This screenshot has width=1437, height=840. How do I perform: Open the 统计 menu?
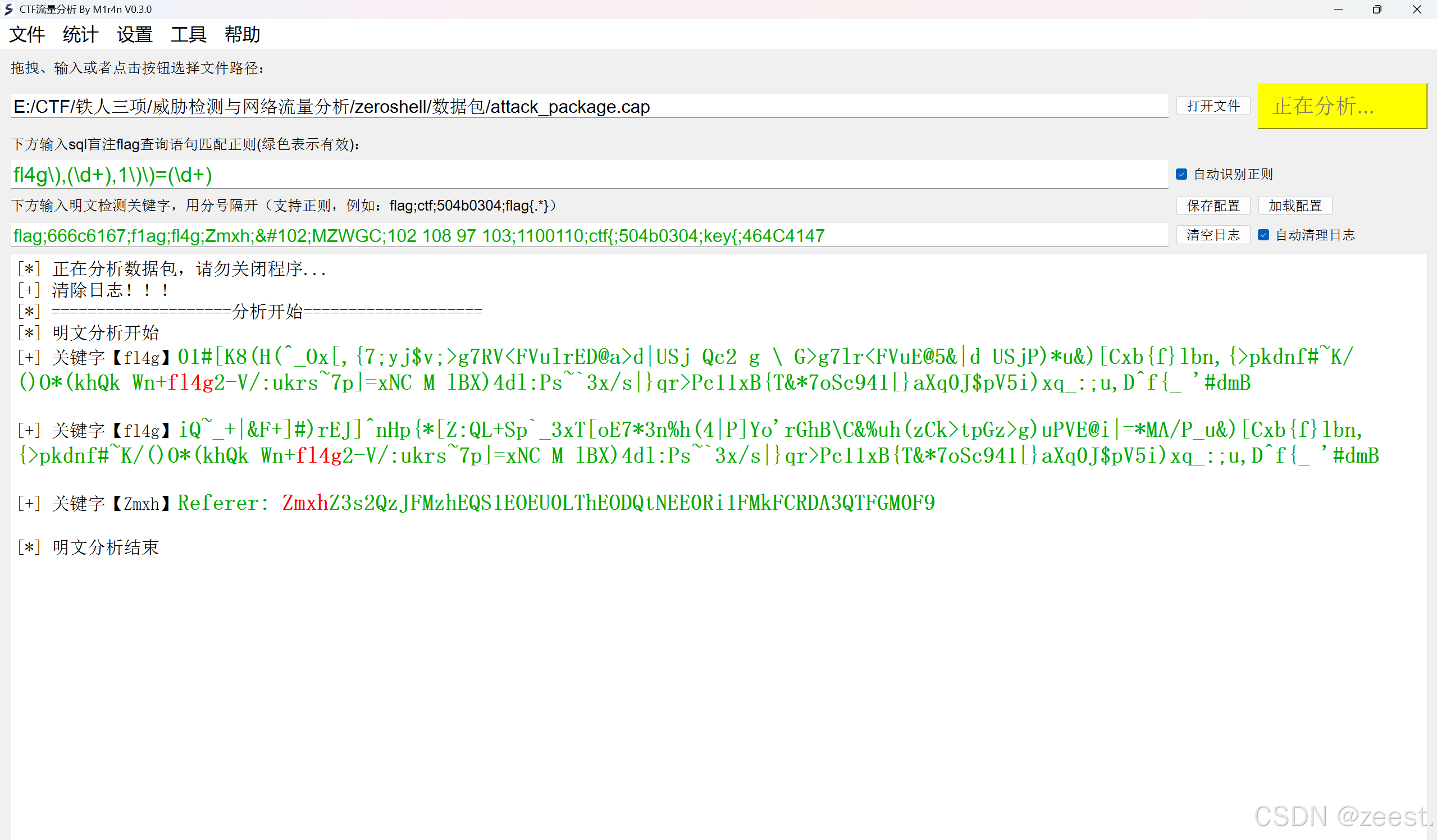pyautogui.click(x=80, y=34)
